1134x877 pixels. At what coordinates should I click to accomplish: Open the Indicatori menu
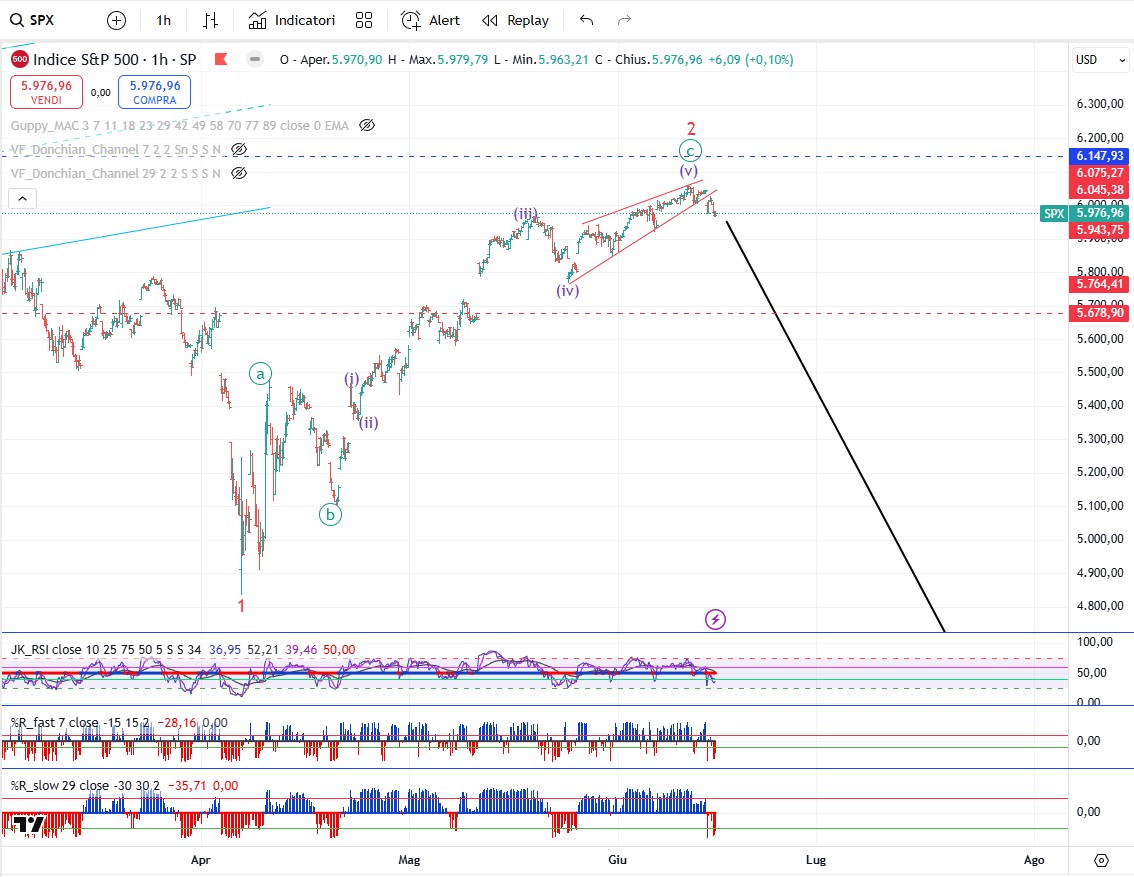click(x=292, y=20)
